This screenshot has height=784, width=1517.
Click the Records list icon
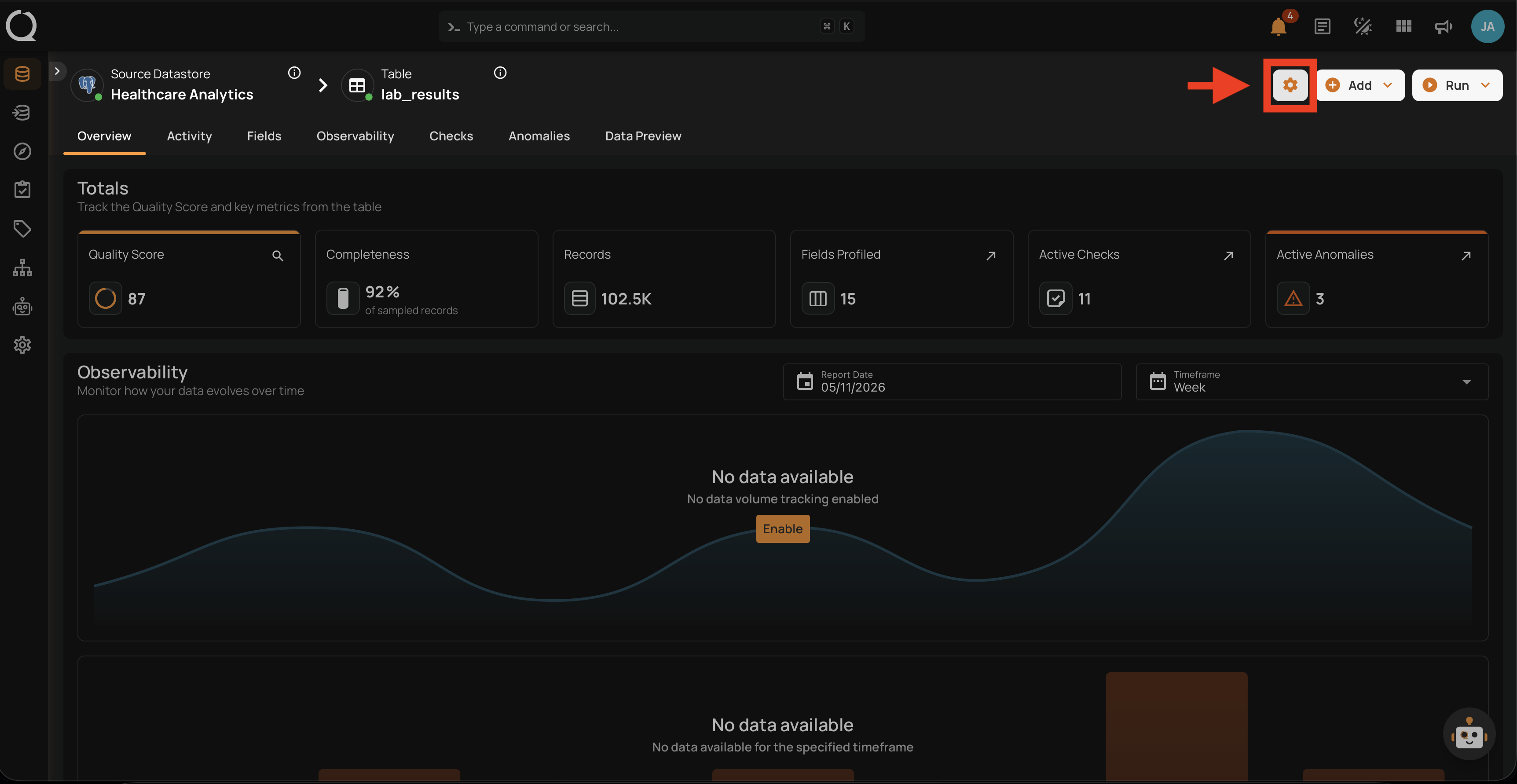[x=579, y=299]
